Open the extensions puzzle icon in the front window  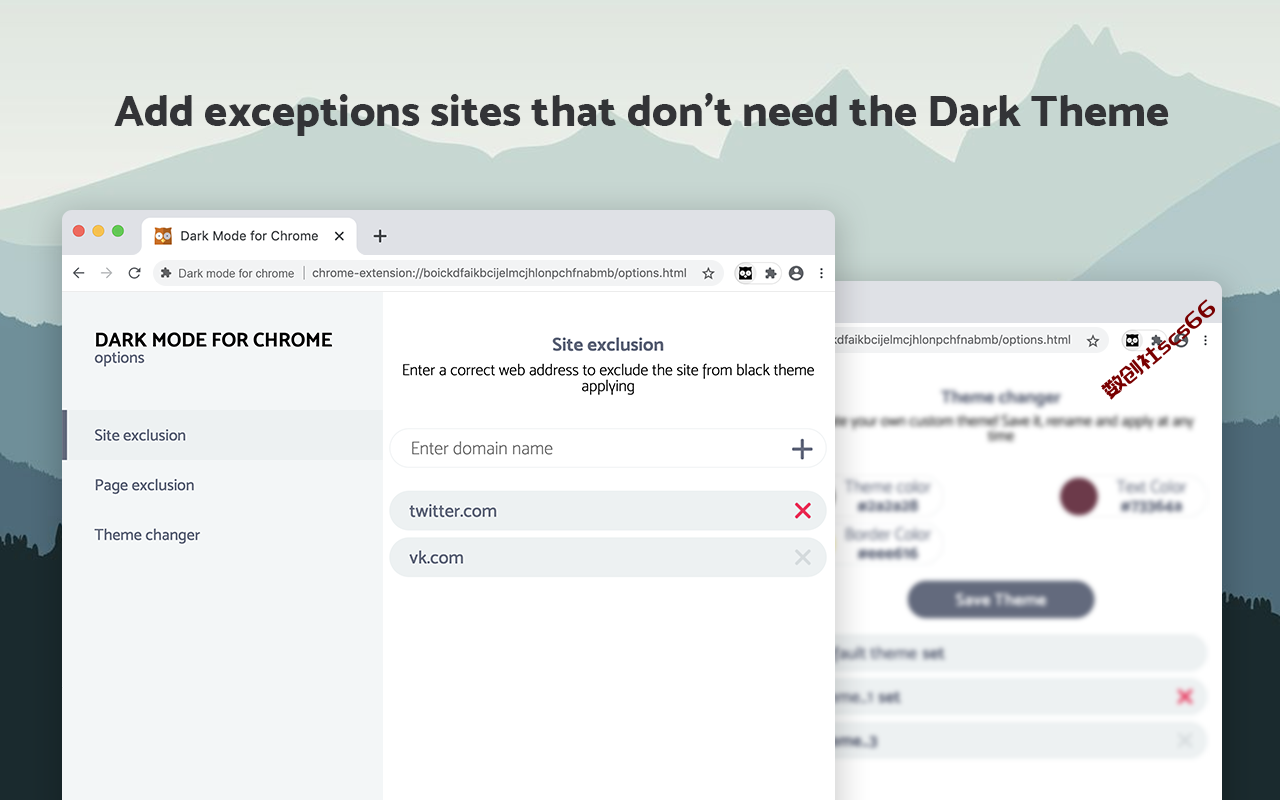[770, 273]
